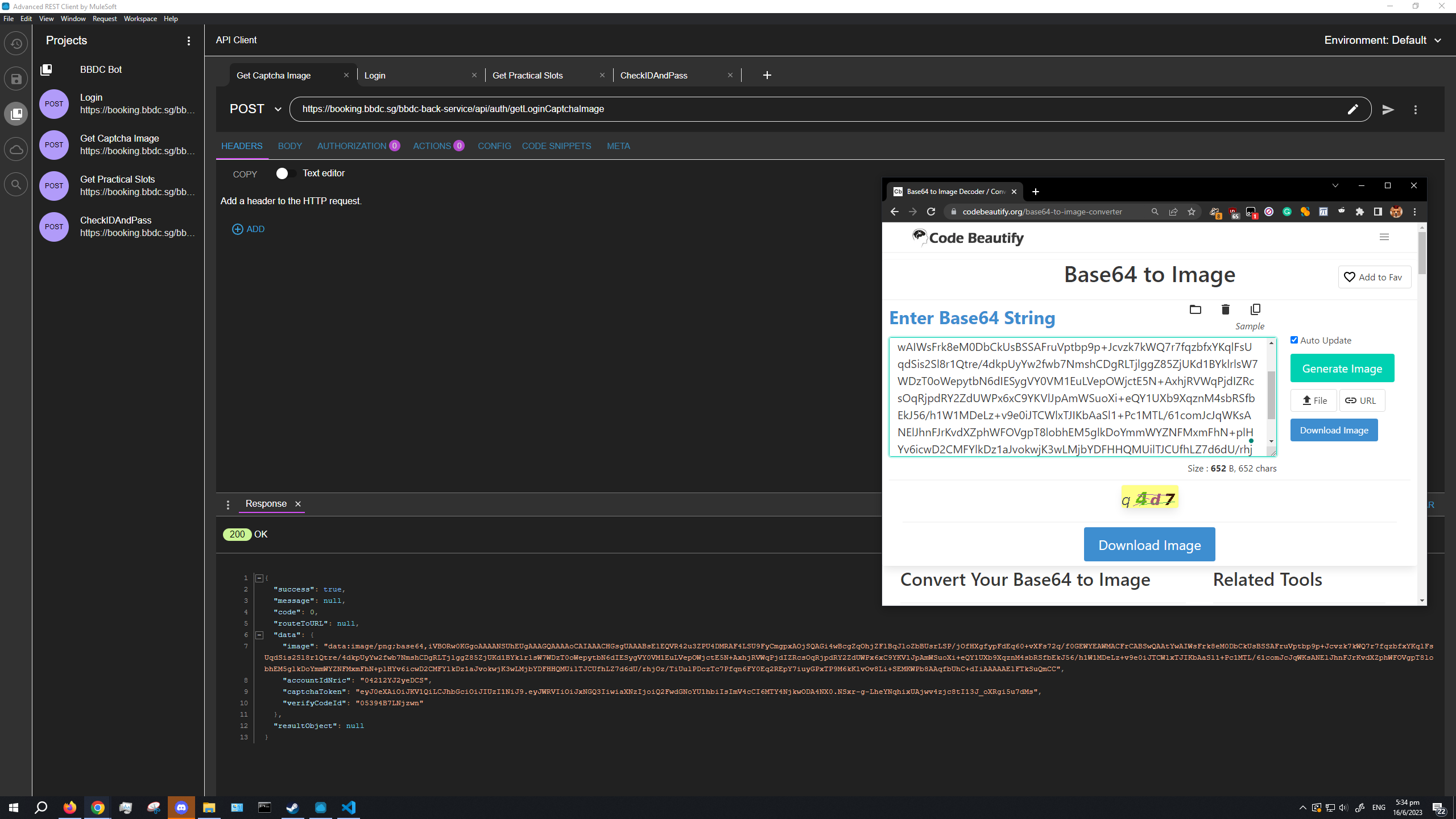Click the Sample copy icon

tap(1255, 309)
